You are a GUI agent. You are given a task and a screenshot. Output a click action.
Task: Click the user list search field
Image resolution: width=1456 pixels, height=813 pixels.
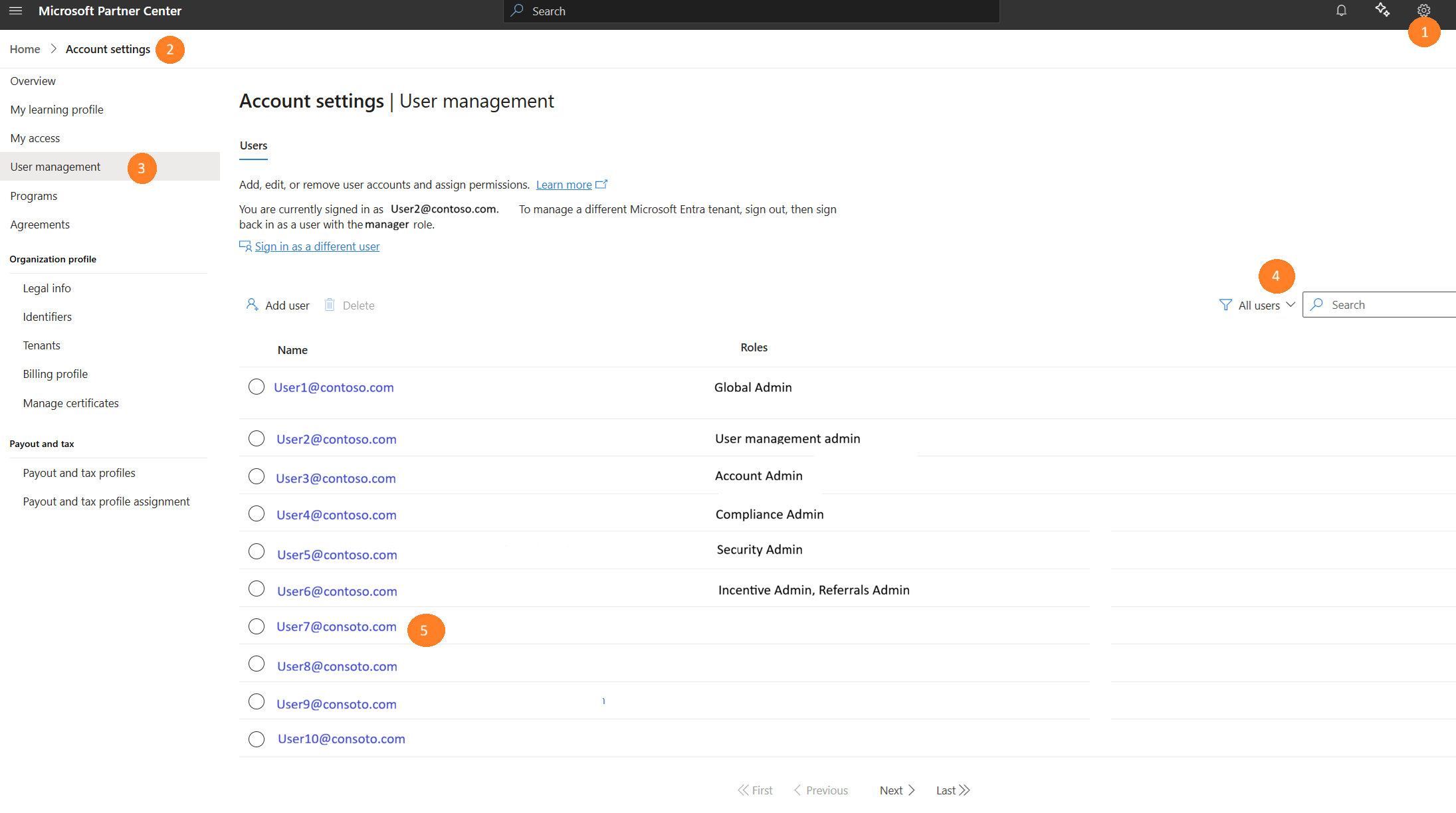(1382, 304)
